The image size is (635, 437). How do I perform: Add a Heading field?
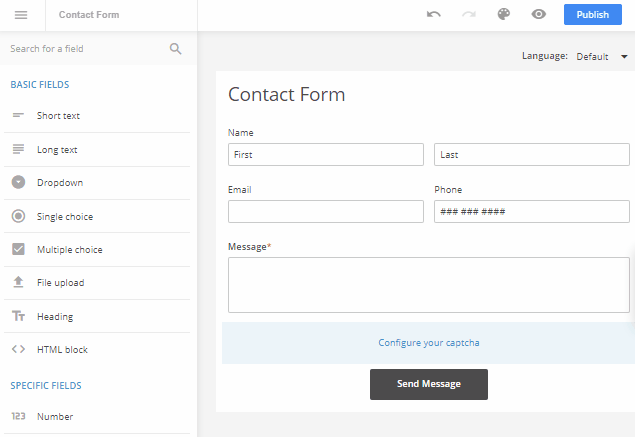97,316
